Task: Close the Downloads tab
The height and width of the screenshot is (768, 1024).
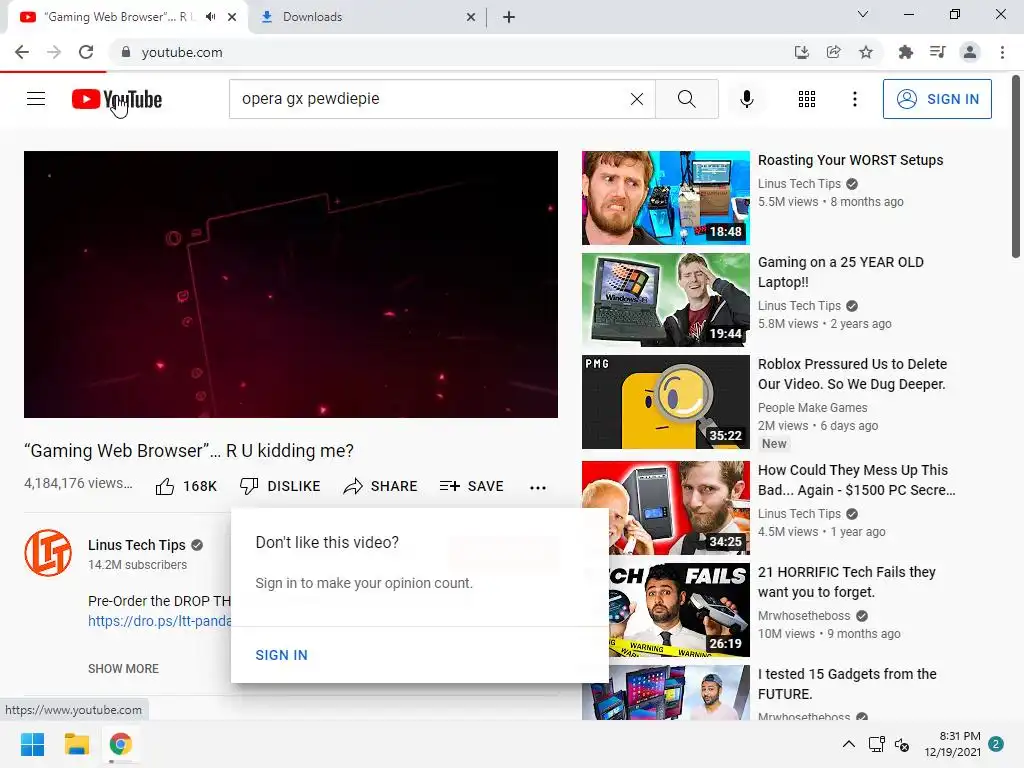Action: pyautogui.click(x=471, y=17)
